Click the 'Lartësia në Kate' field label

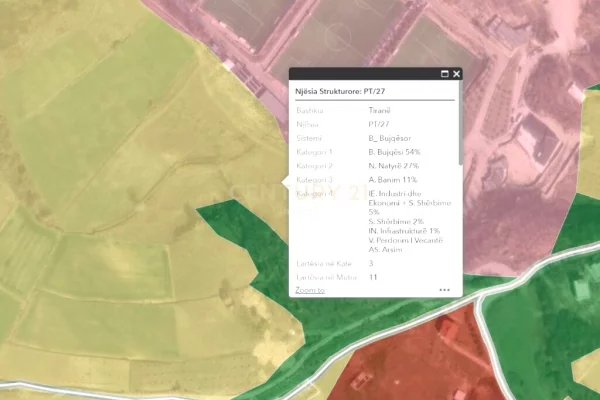[321, 263]
